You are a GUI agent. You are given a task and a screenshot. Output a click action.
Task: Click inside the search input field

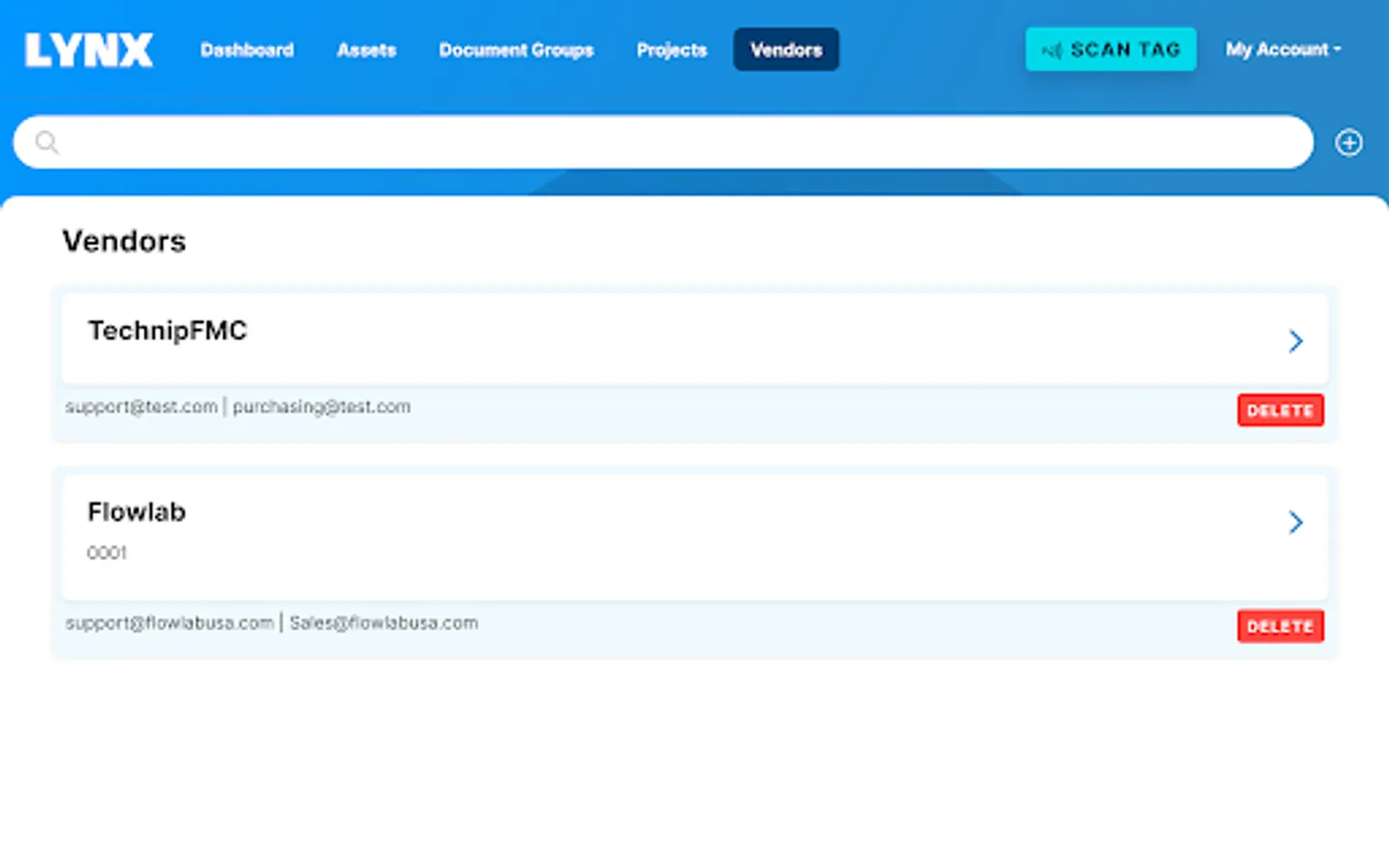pos(579,142)
